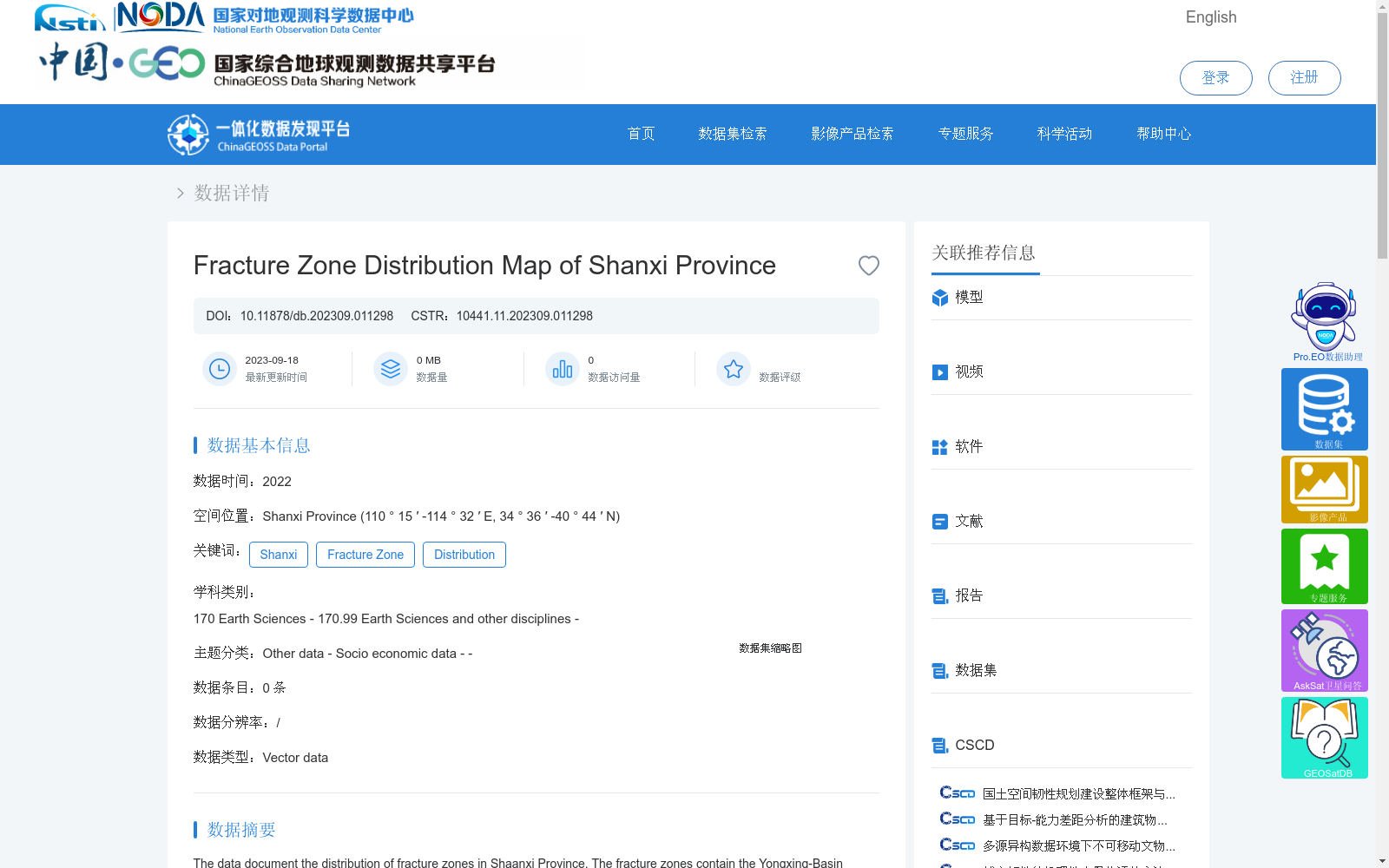Rate the data via the 数据评级 star

[x=734, y=368]
